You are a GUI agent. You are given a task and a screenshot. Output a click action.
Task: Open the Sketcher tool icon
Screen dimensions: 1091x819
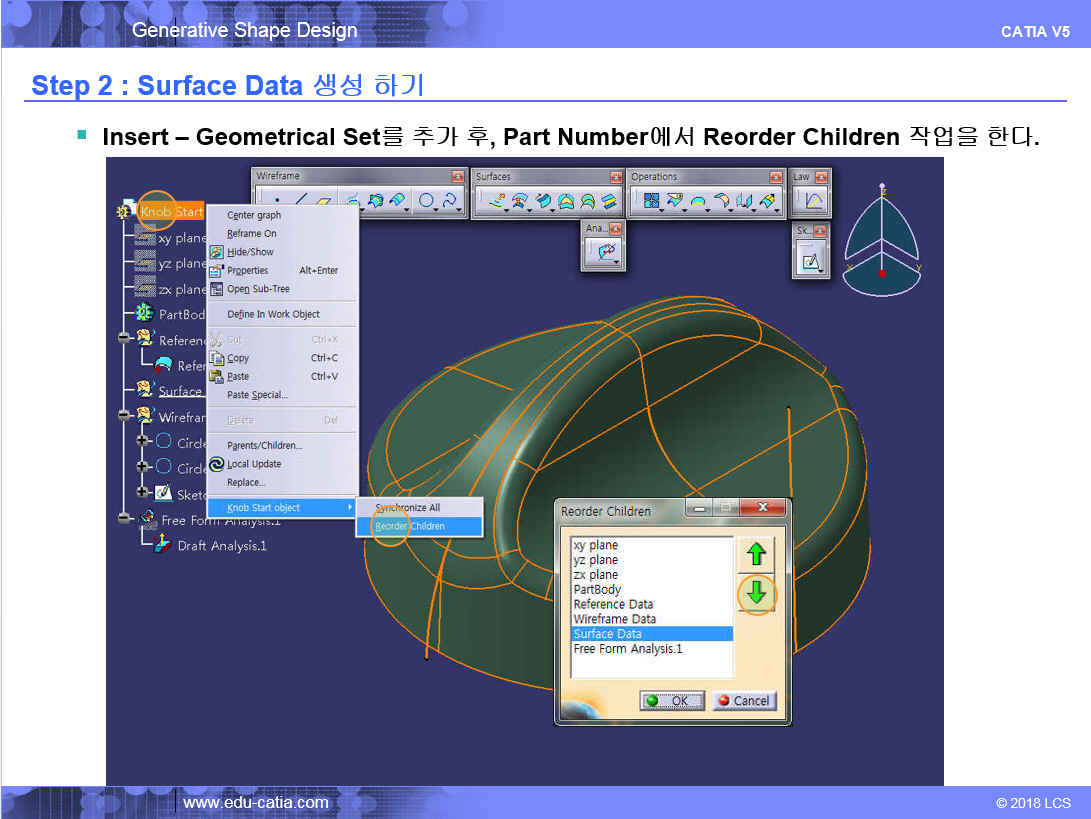[x=811, y=263]
